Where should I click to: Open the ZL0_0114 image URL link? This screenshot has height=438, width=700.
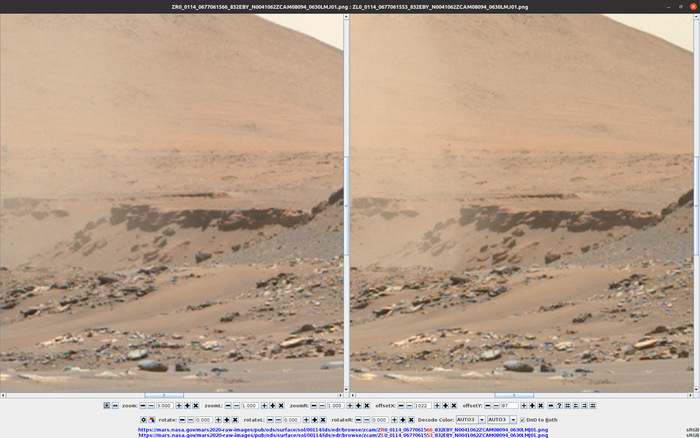tap(343, 435)
